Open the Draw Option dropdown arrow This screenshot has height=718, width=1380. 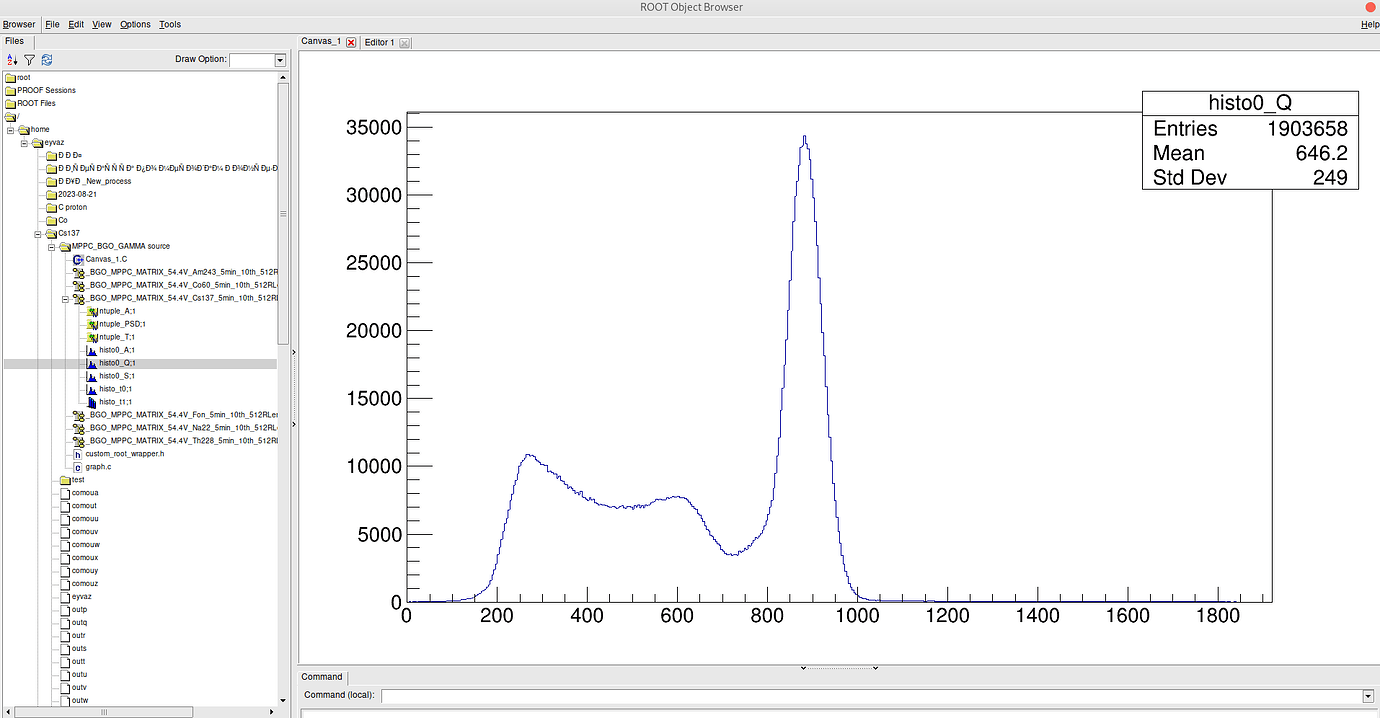(280, 60)
